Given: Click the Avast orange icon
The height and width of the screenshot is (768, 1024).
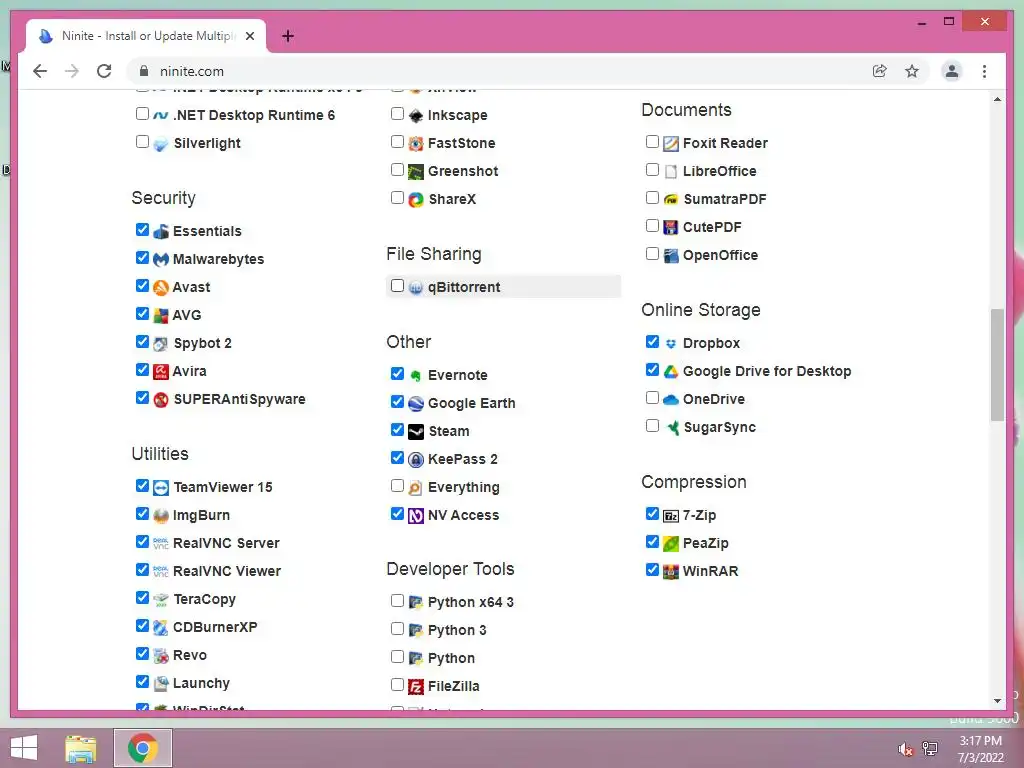Looking at the screenshot, I should (x=161, y=287).
